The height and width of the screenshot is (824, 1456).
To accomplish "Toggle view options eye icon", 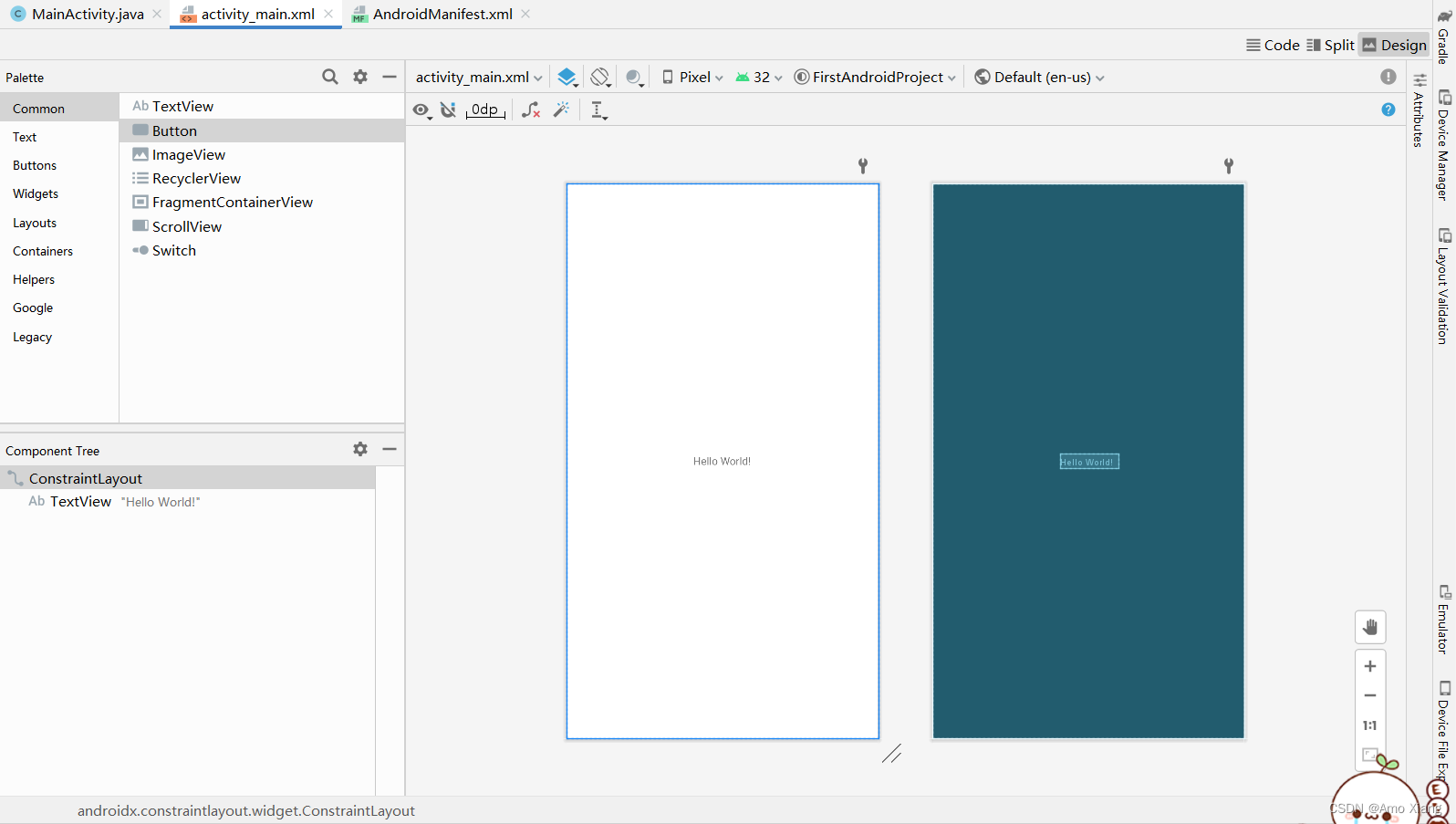I will click(421, 110).
